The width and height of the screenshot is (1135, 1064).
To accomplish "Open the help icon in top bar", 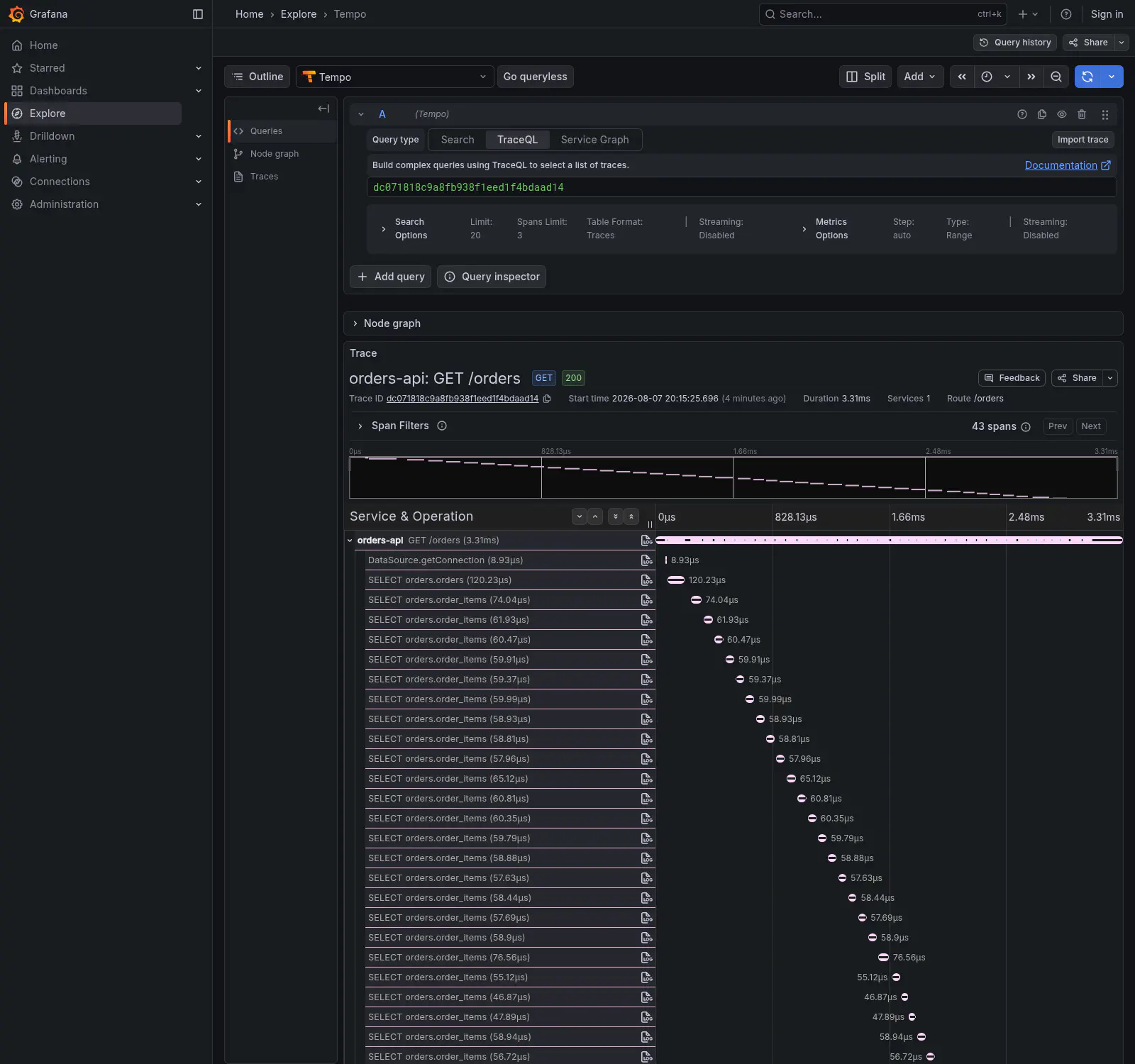I will [1066, 14].
